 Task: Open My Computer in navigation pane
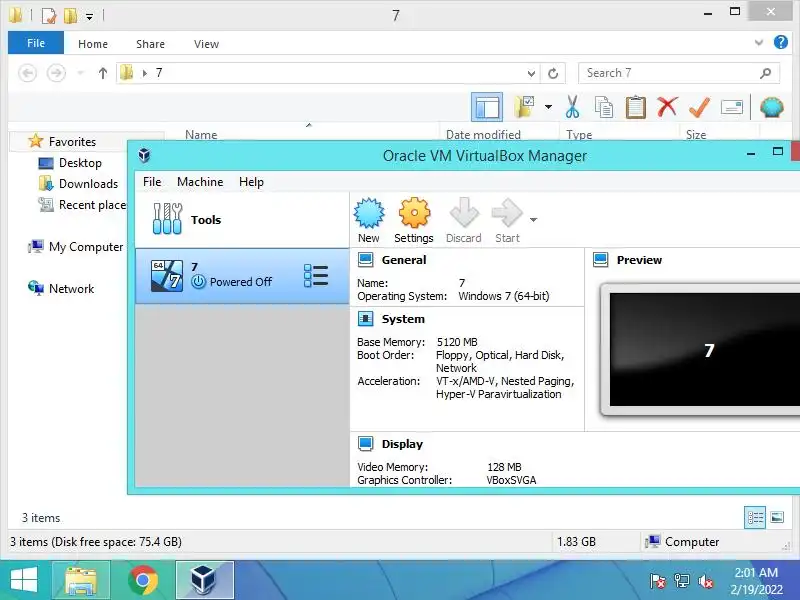click(x=76, y=247)
